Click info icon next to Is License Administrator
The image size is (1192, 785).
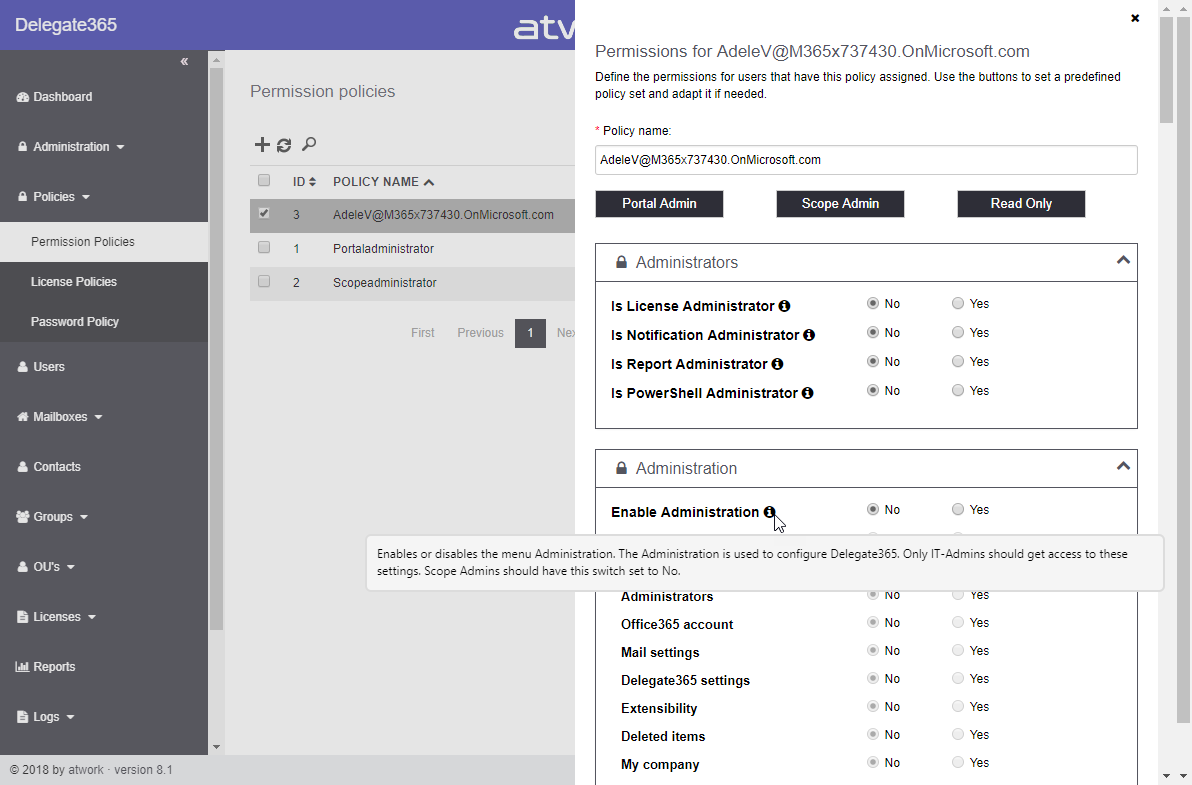785,306
